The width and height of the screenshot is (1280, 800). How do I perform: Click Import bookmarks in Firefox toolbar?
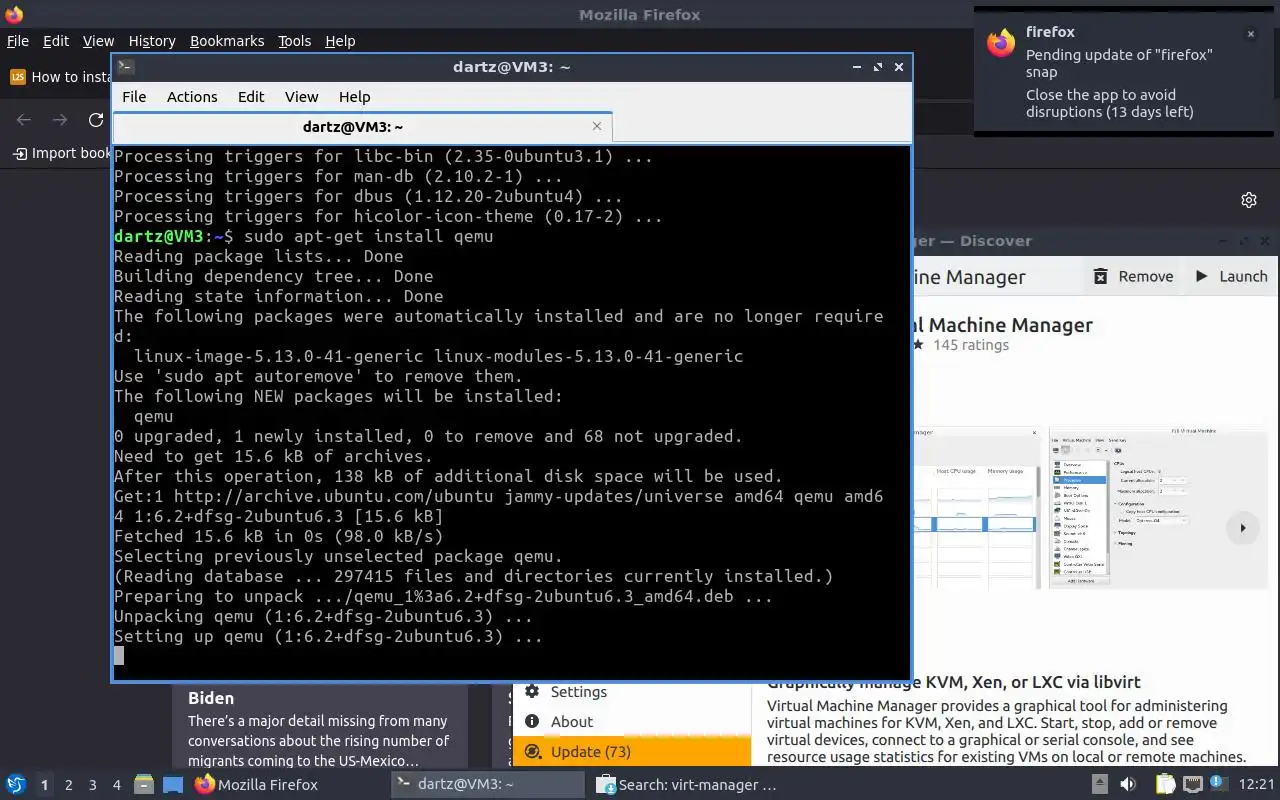tap(62, 153)
